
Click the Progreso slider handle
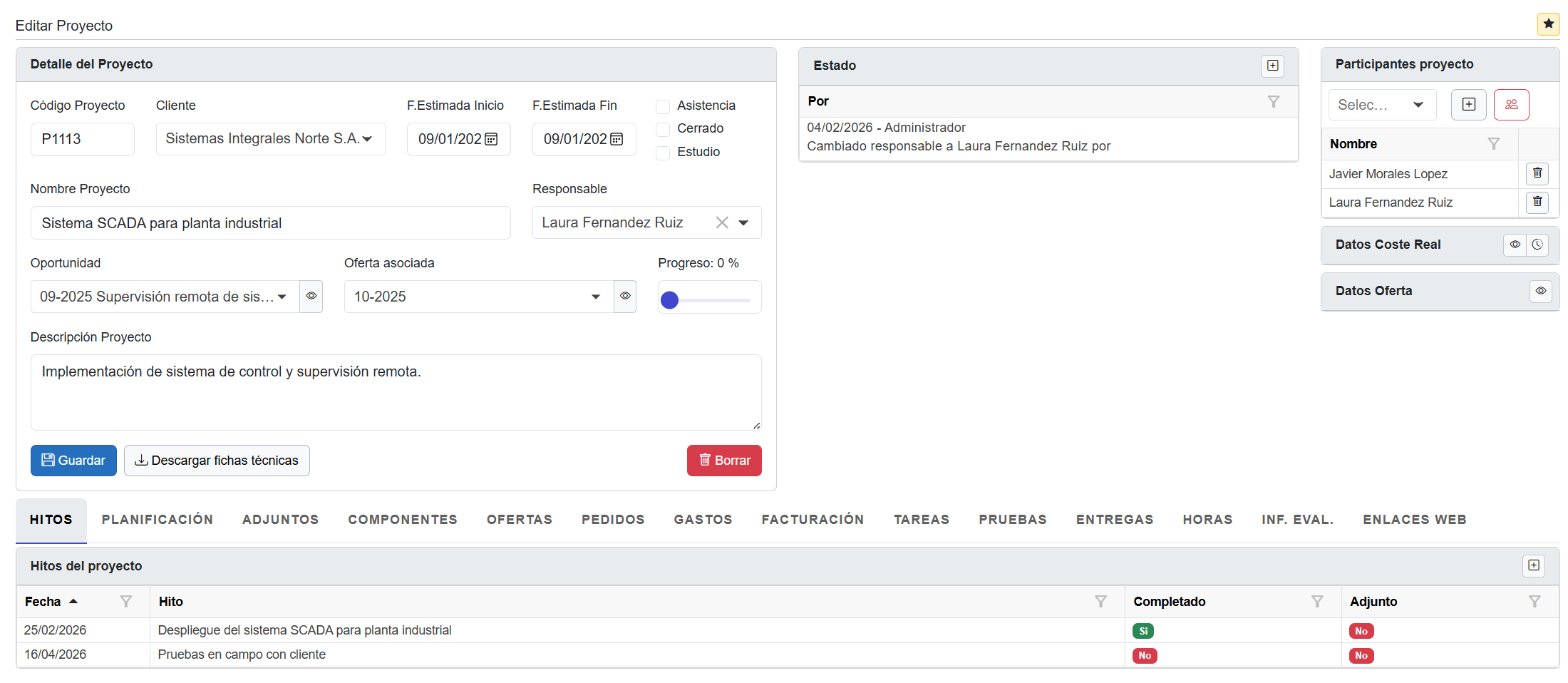tap(669, 300)
